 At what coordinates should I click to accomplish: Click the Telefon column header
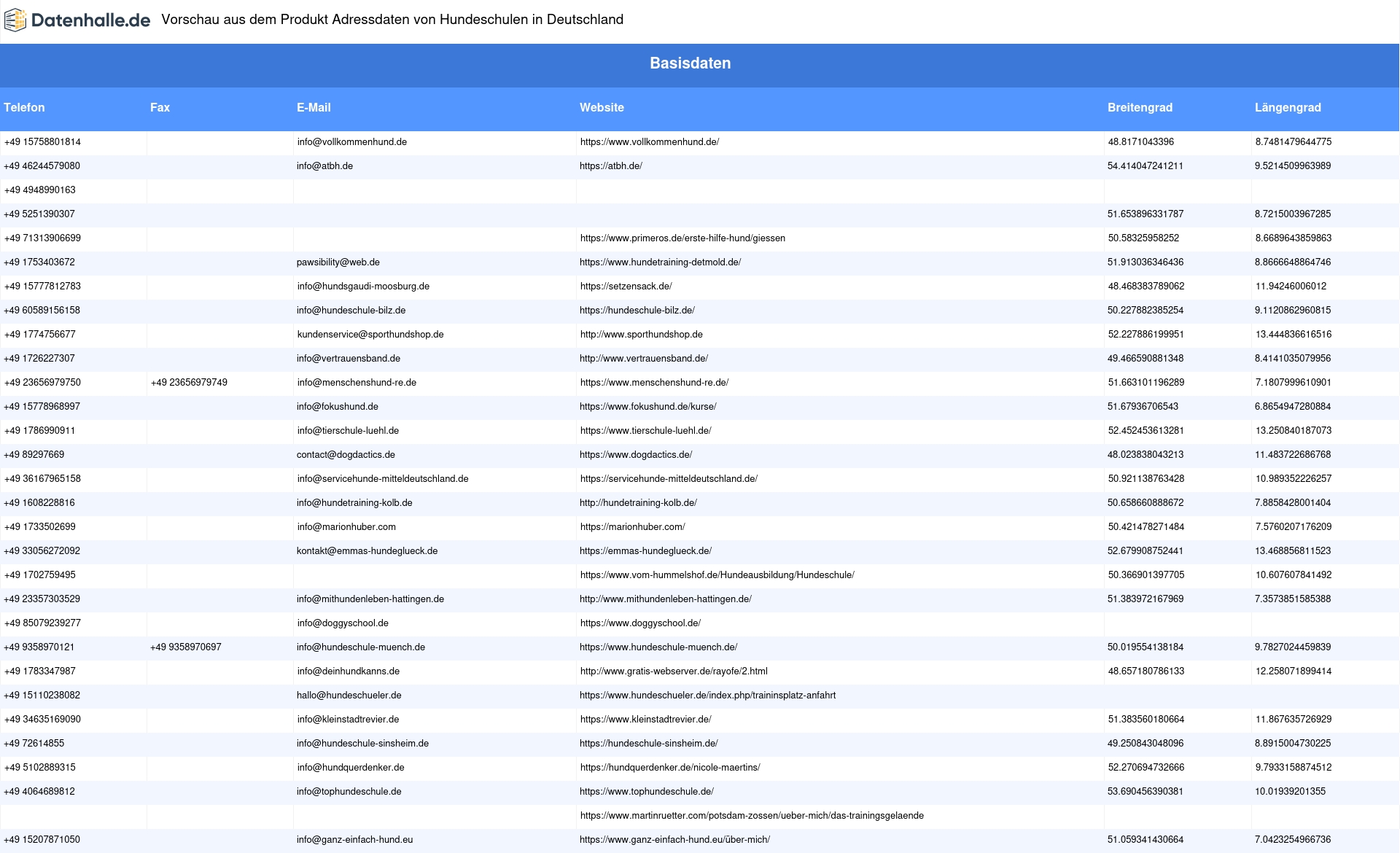click(x=24, y=108)
